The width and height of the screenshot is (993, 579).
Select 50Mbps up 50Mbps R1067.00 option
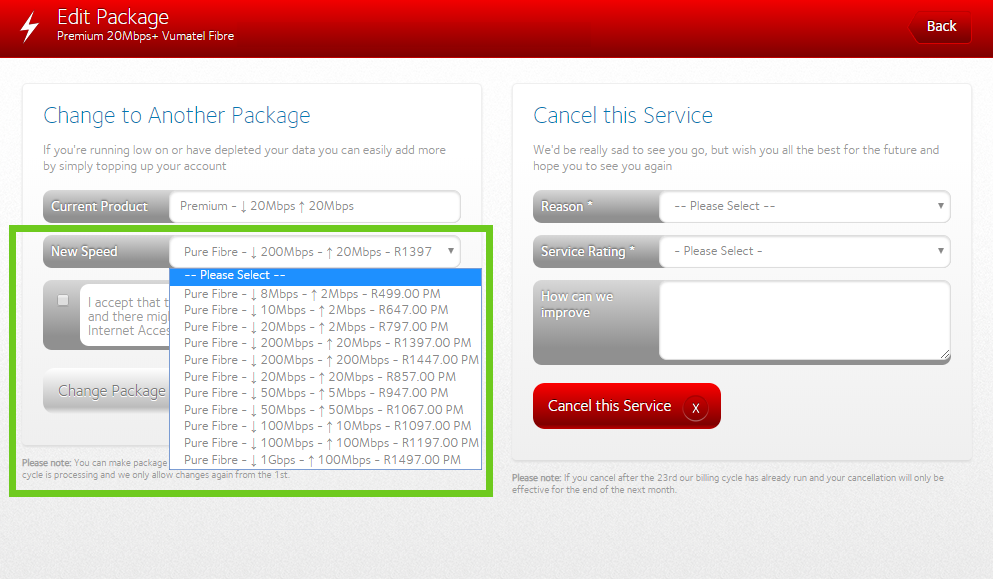click(x=323, y=410)
